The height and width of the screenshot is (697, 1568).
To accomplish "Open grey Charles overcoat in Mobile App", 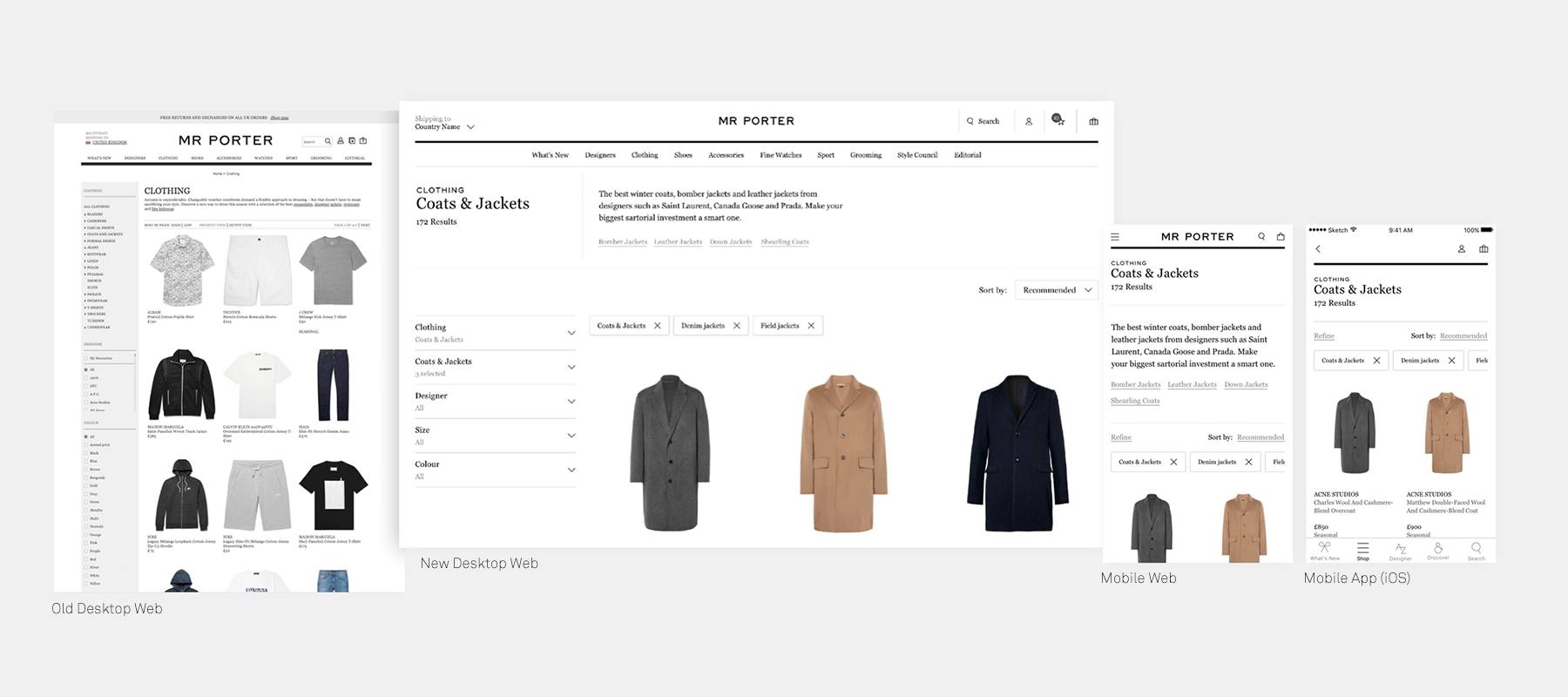I will 1354,432.
